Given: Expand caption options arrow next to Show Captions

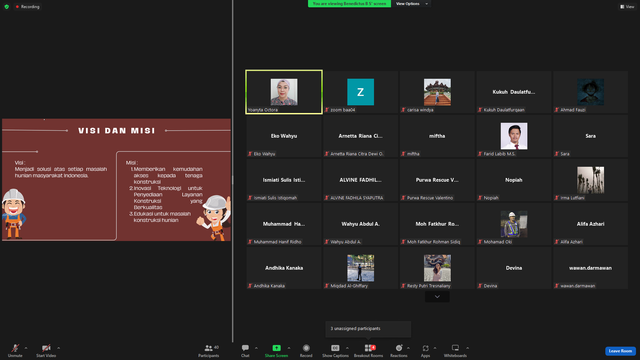Looking at the screenshot, I should pyautogui.click(x=347, y=348).
